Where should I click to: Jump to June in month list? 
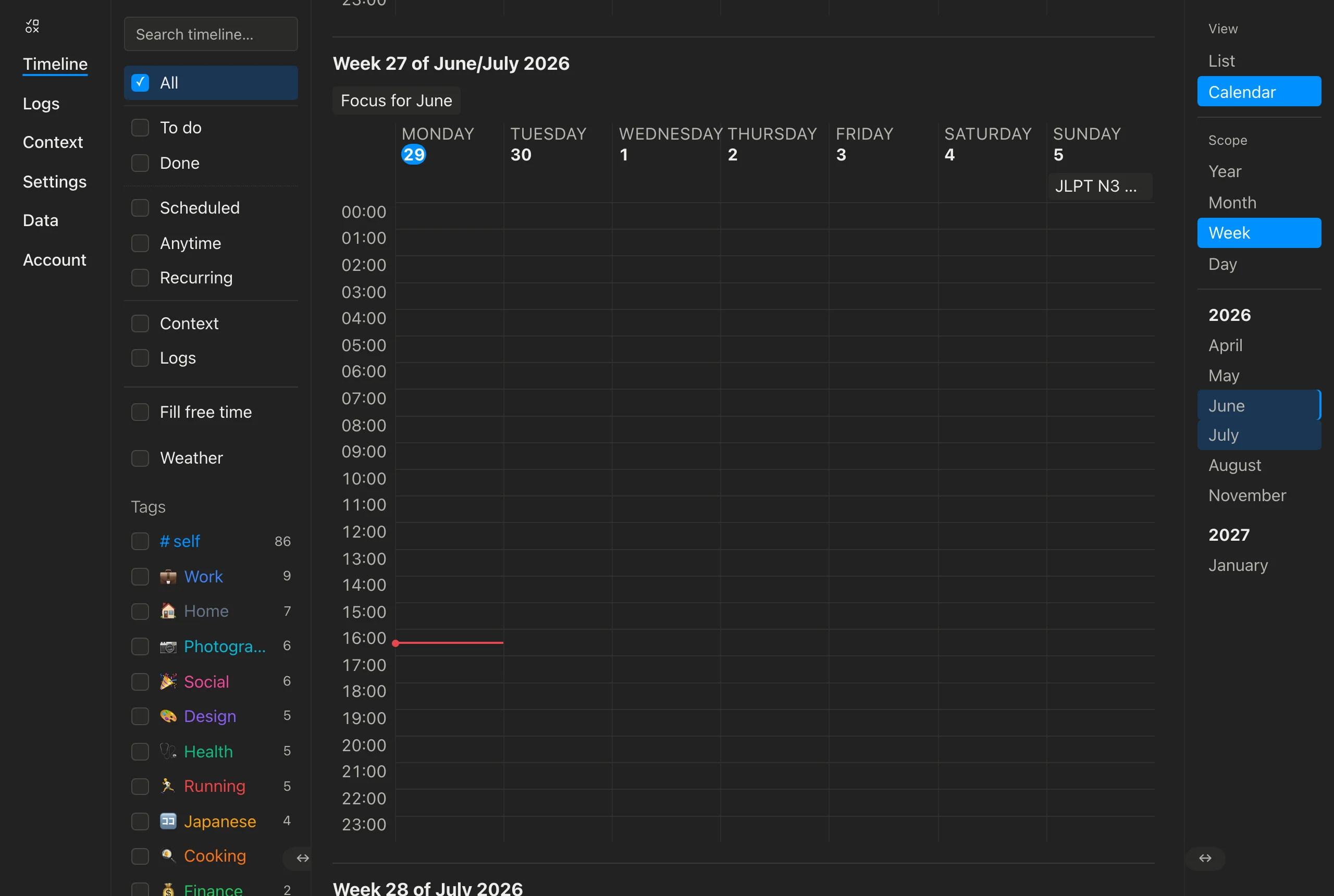1259,405
